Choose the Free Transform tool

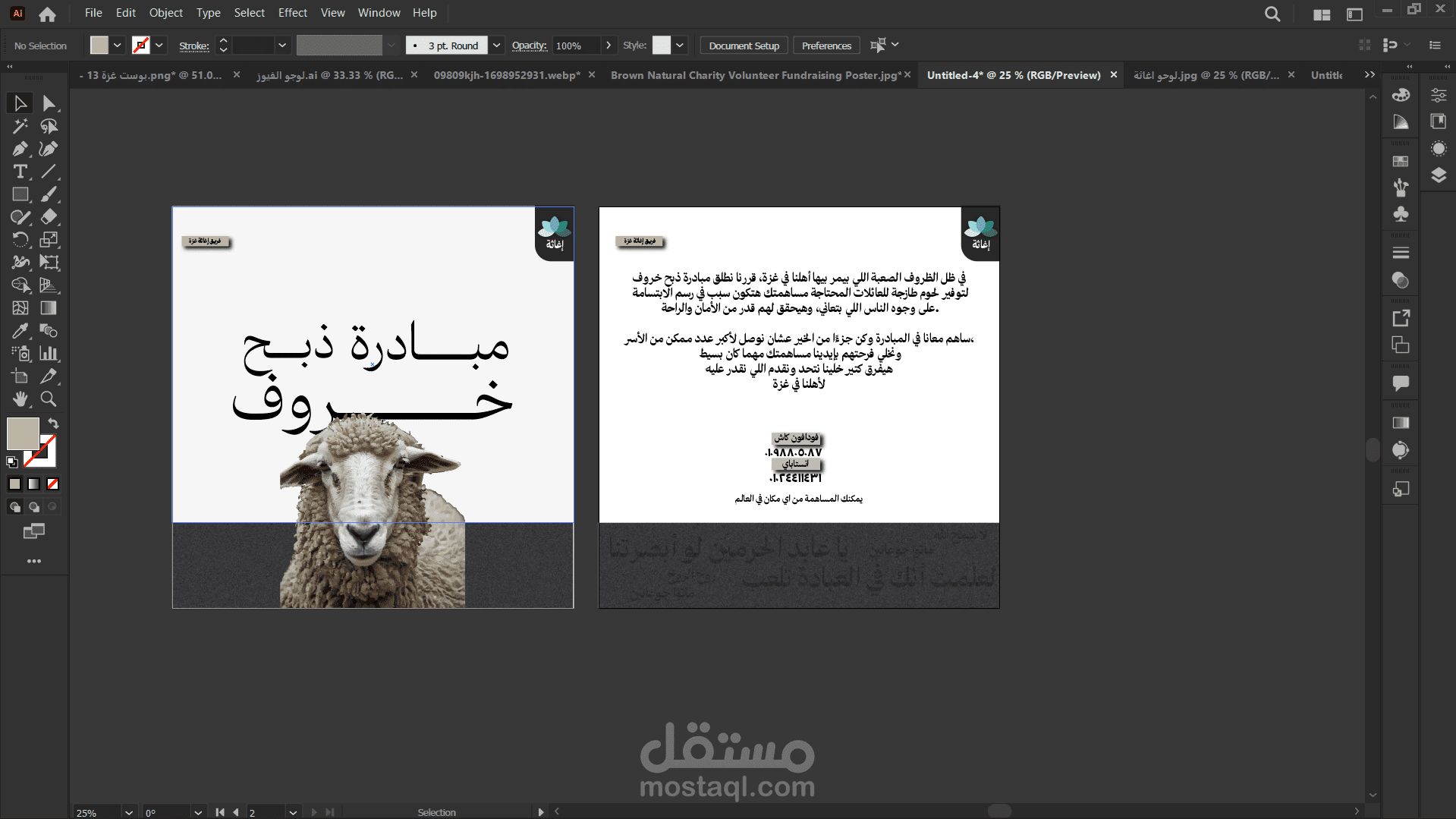(x=49, y=263)
